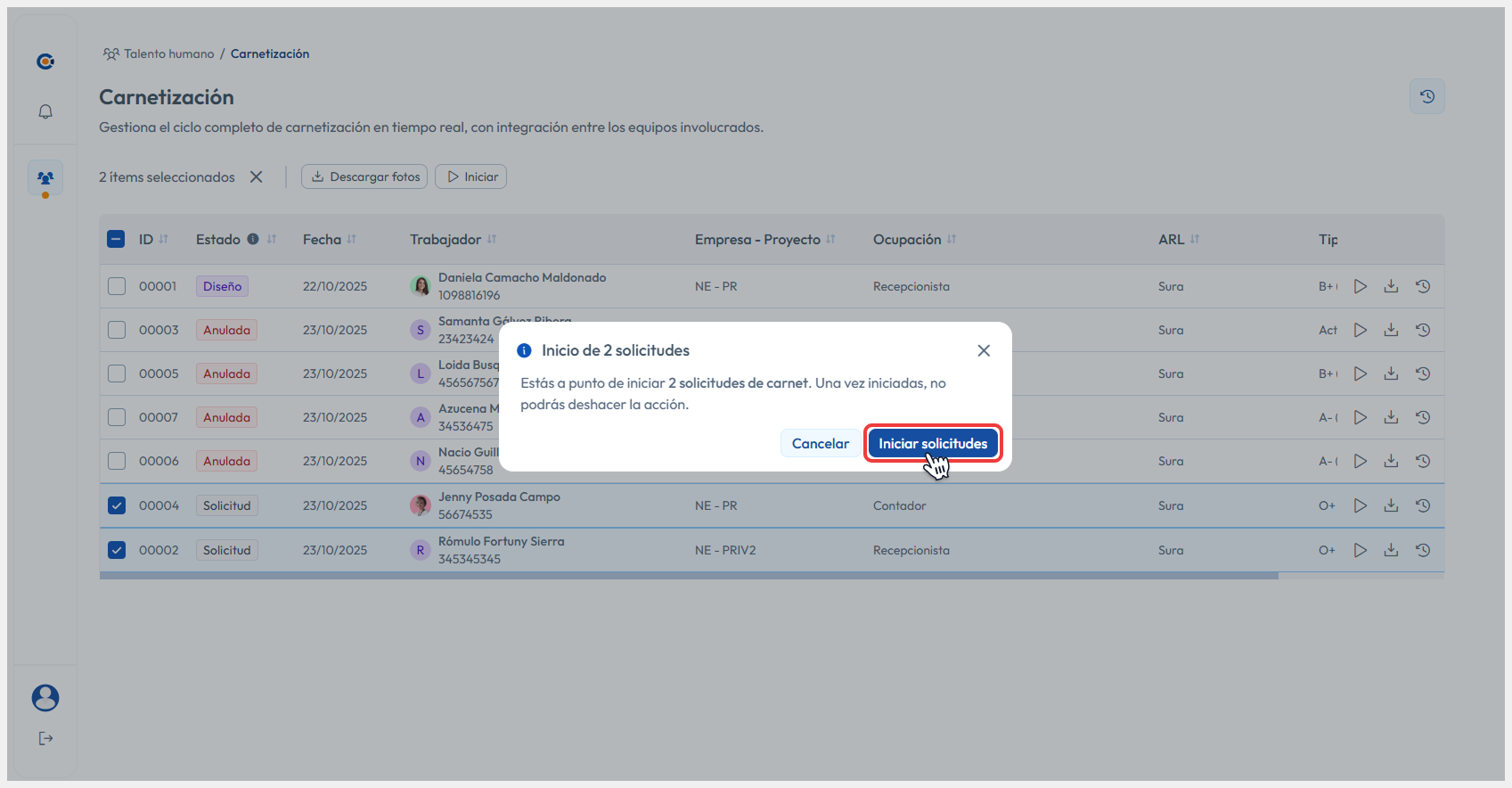Start request 00003 with its play icon
Image resolution: width=1512 pixels, height=788 pixels.
click(x=1361, y=330)
